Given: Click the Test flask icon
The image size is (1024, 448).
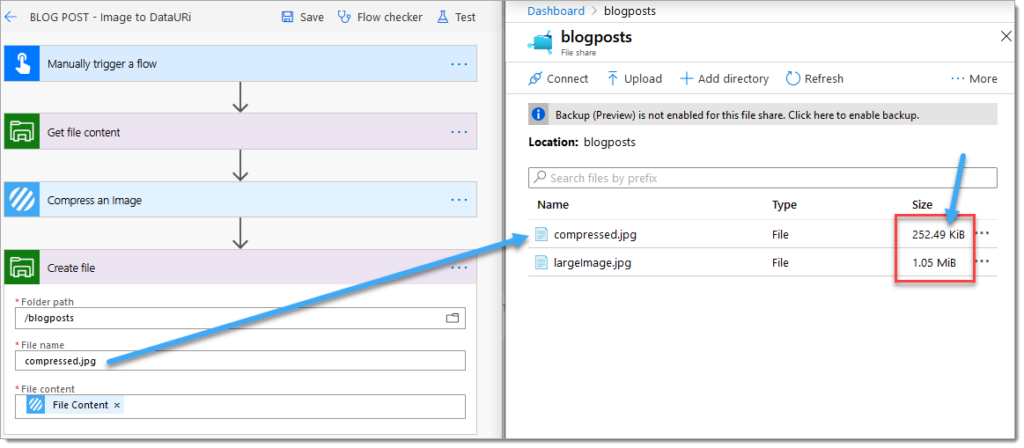Looking at the screenshot, I should click(443, 17).
